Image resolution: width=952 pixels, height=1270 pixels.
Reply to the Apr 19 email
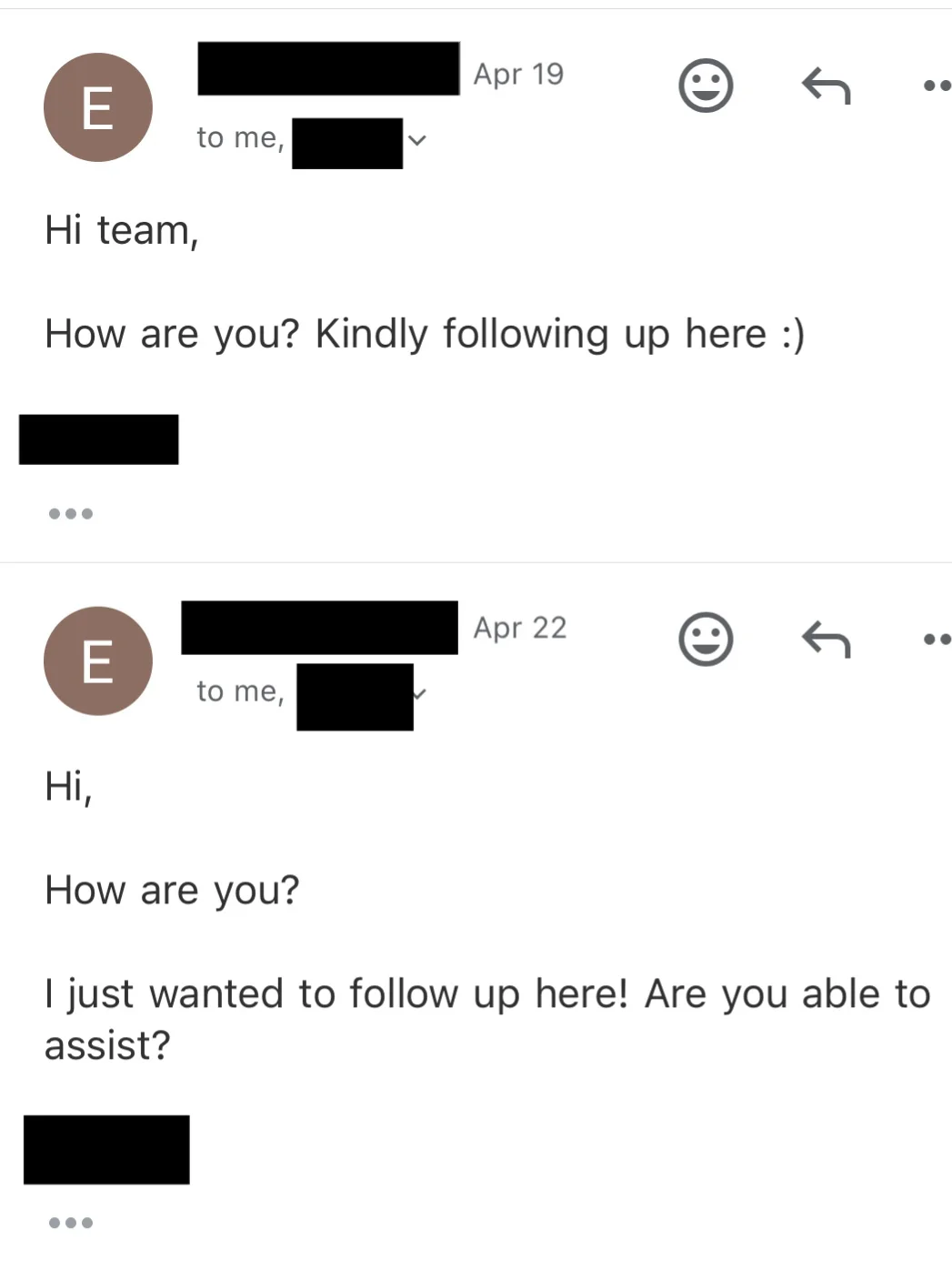point(826,86)
